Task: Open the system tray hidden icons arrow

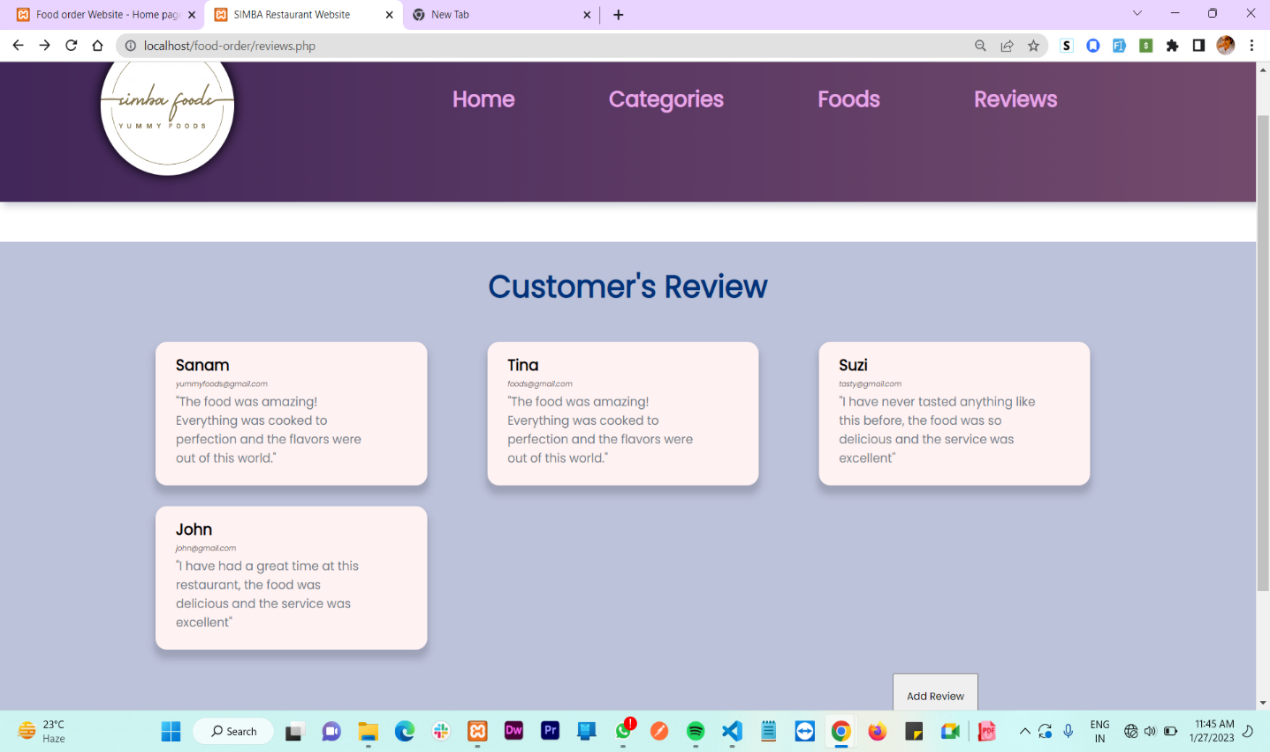Action: tap(1024, 731)
